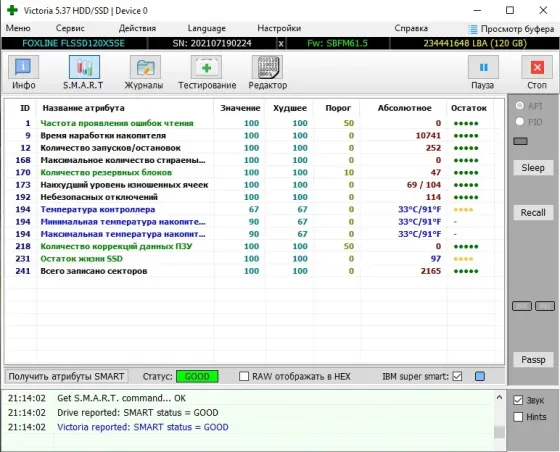Open the Сервис menu
The image size is (560, 452).
tap(70, 28)
